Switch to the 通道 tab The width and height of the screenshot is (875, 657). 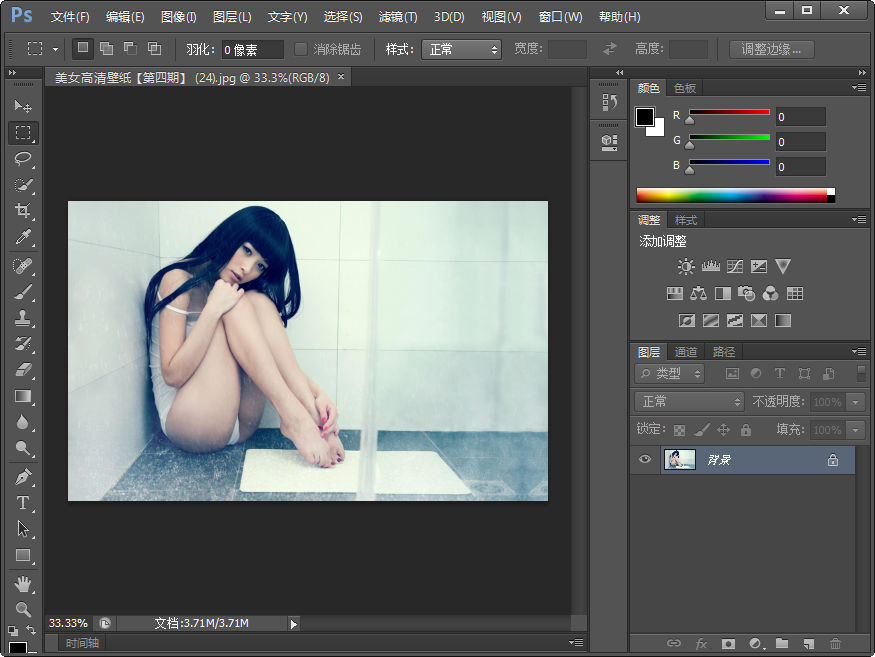(686, 351)
